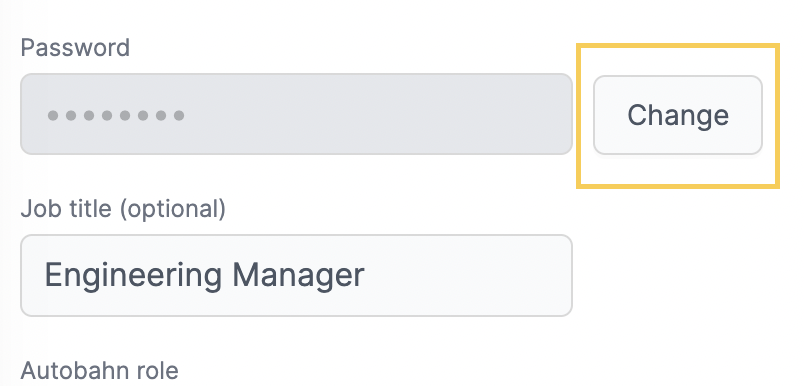Click the Job title words in label
Screen dimensions: 804x386
[x=67, y=208]
